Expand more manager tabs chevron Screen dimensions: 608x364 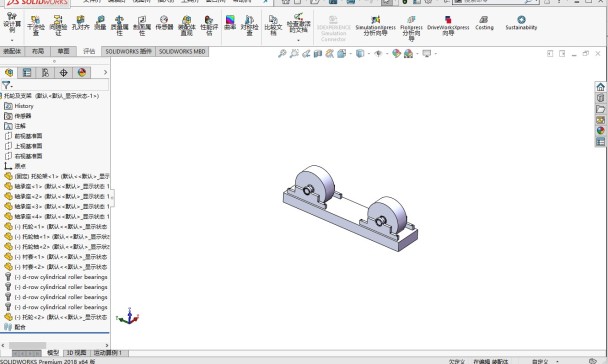(x=105, y=72)
